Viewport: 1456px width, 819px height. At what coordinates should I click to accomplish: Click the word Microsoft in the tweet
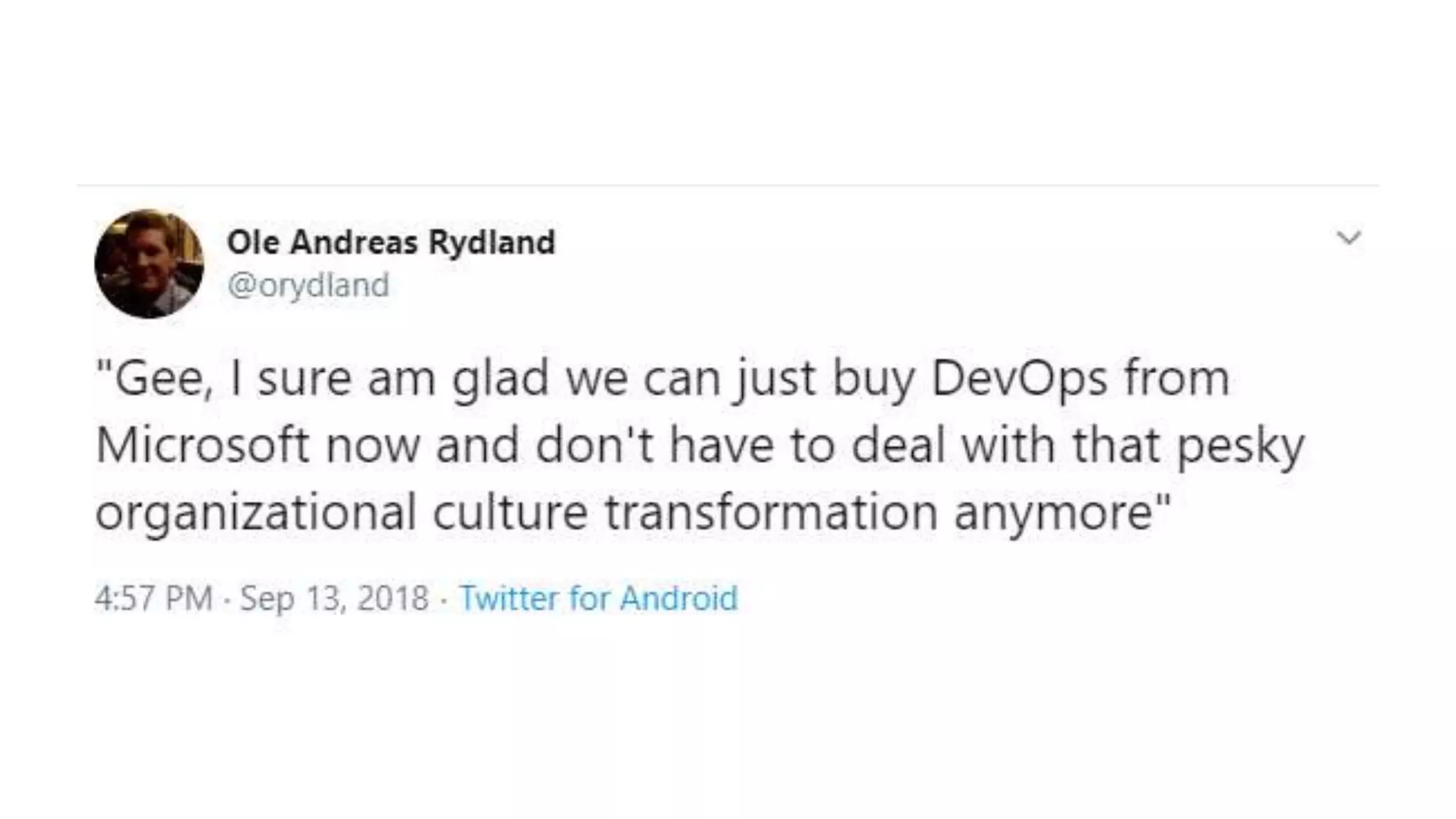pos(202,446)
